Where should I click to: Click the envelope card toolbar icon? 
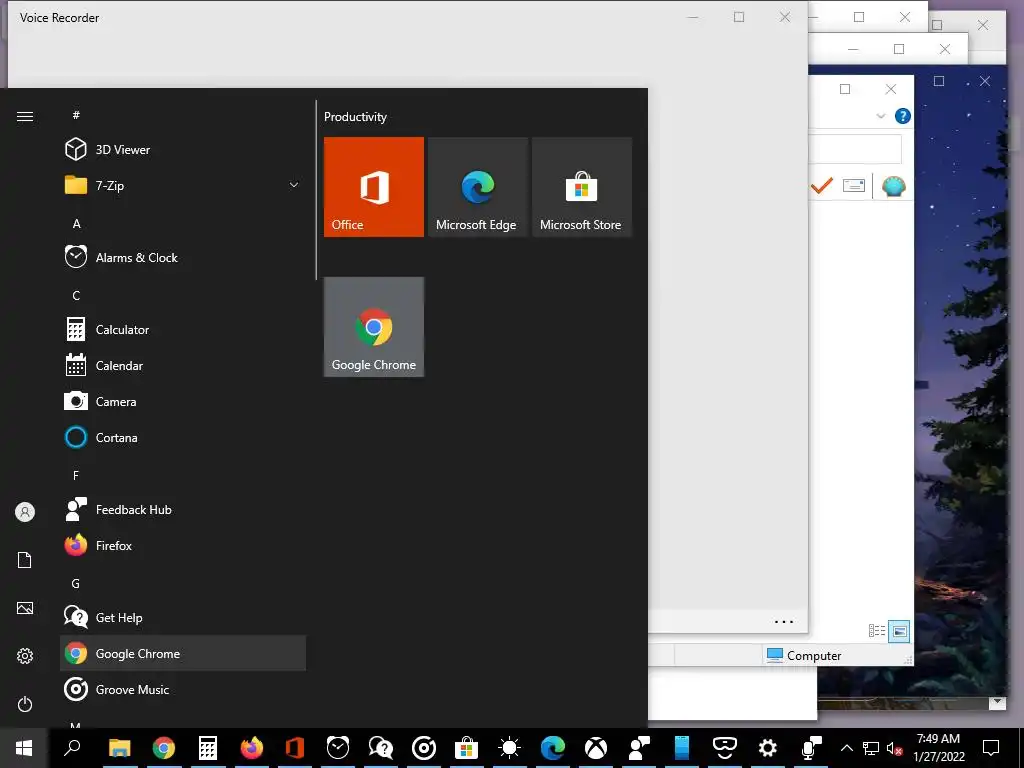tap(854, 186)
